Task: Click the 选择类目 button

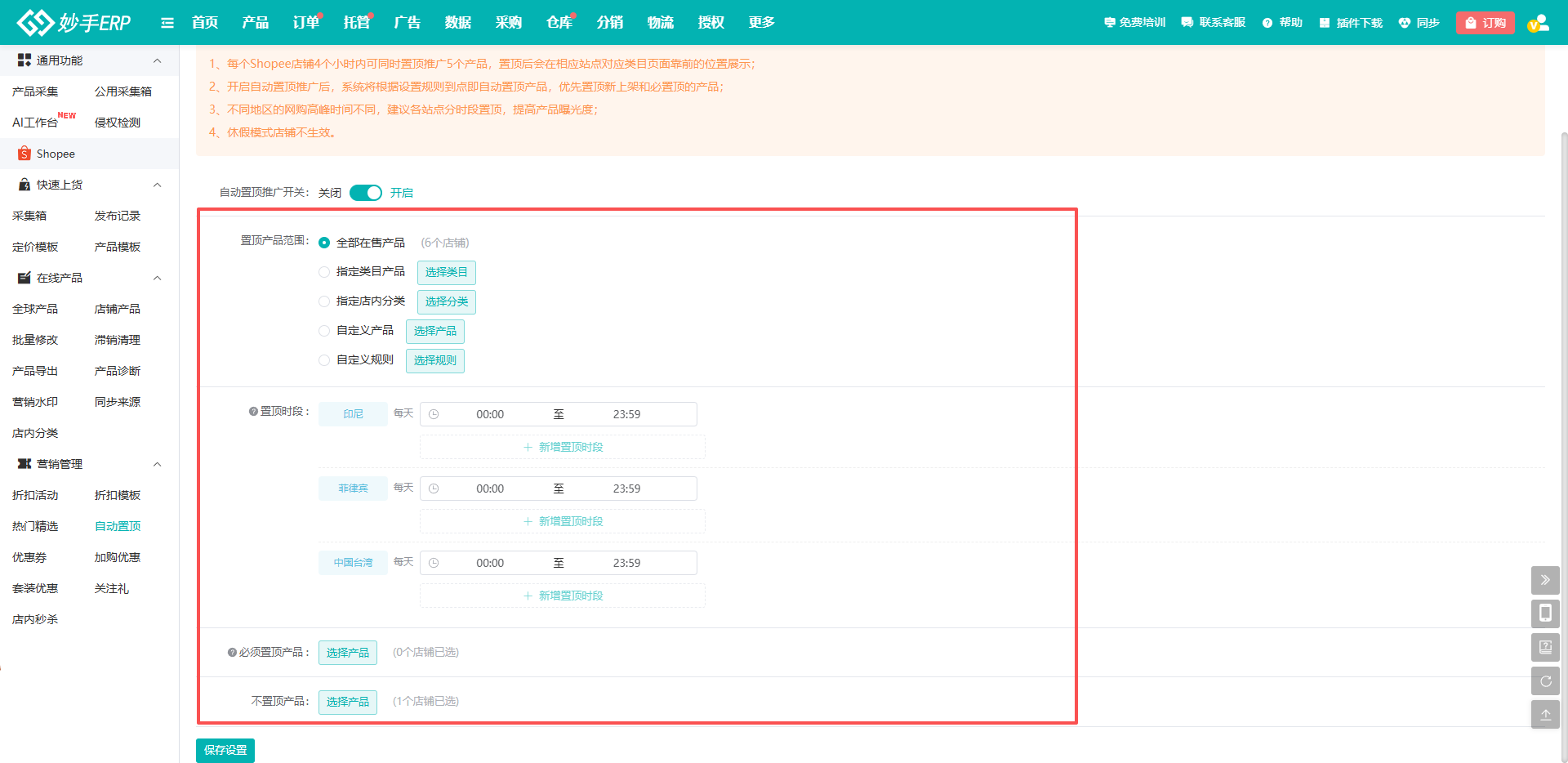Action: pos(447,272)
